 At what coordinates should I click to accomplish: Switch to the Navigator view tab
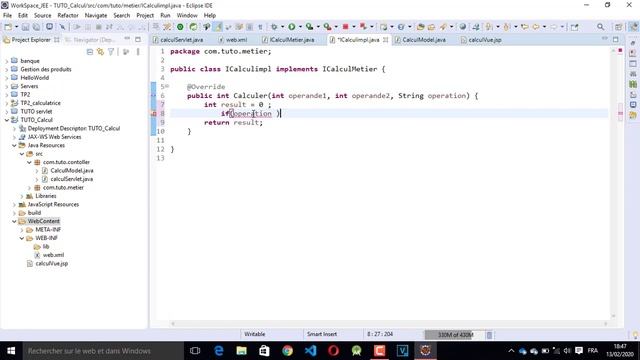coord(91,40)
